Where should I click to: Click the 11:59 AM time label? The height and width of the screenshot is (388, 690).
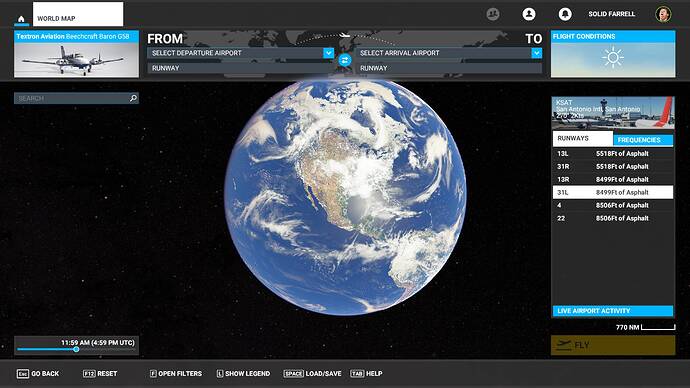click(98, 342)
